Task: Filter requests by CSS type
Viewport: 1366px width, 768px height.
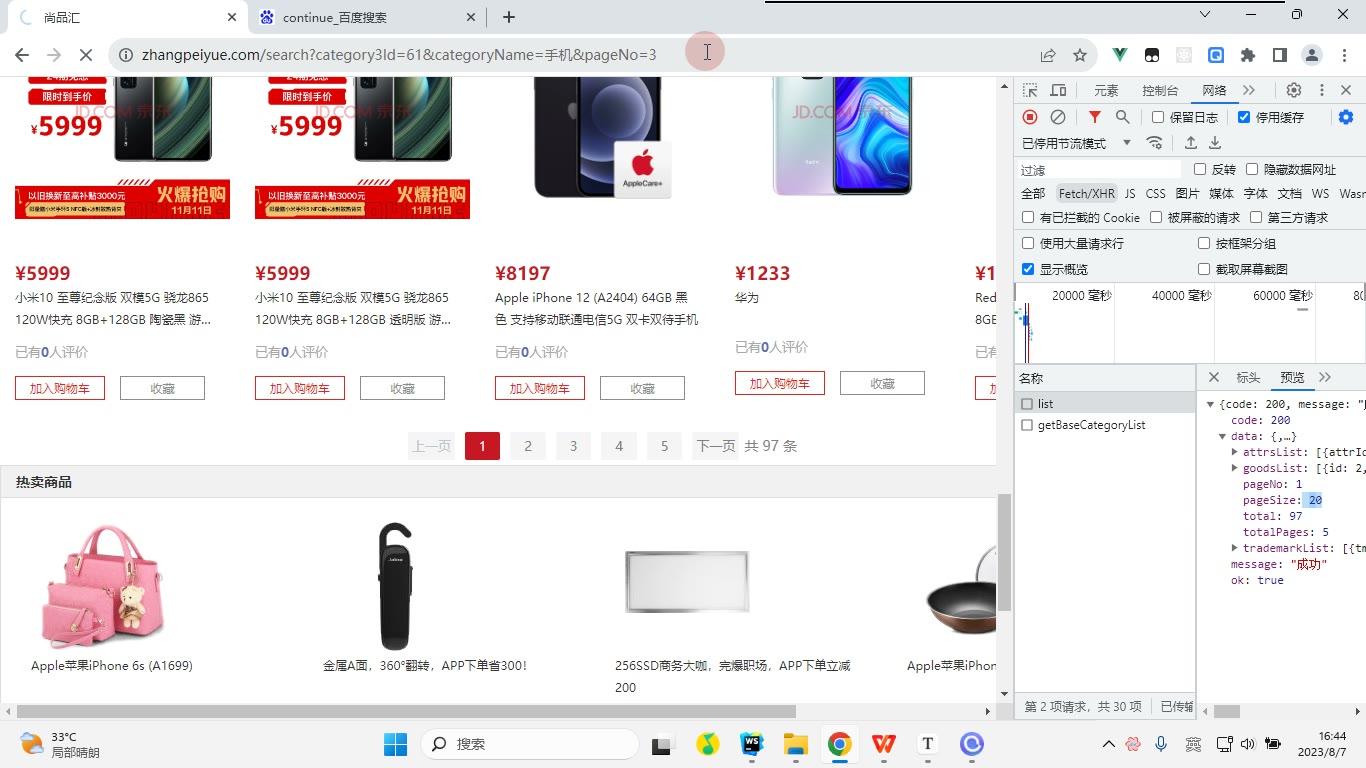Action: click(1155, 193)
